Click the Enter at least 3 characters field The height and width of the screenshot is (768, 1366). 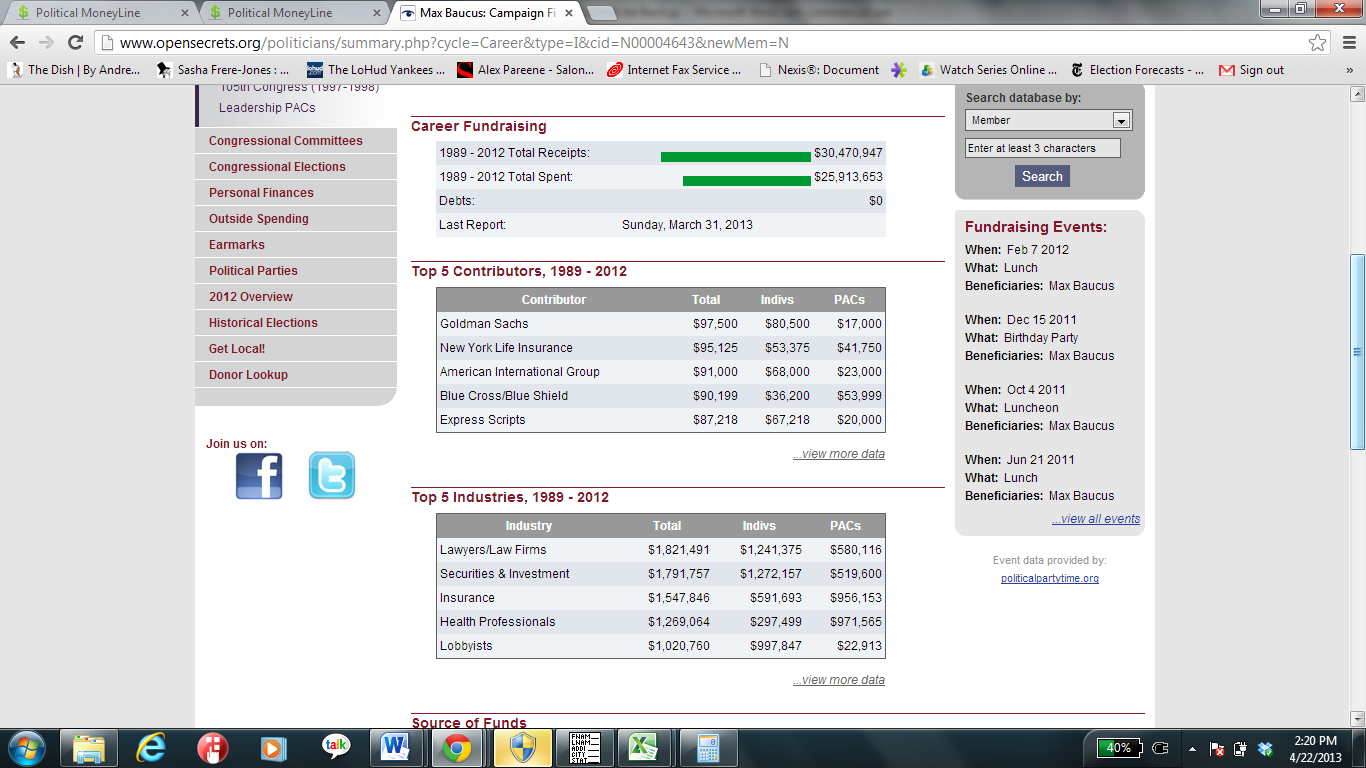1043,148
